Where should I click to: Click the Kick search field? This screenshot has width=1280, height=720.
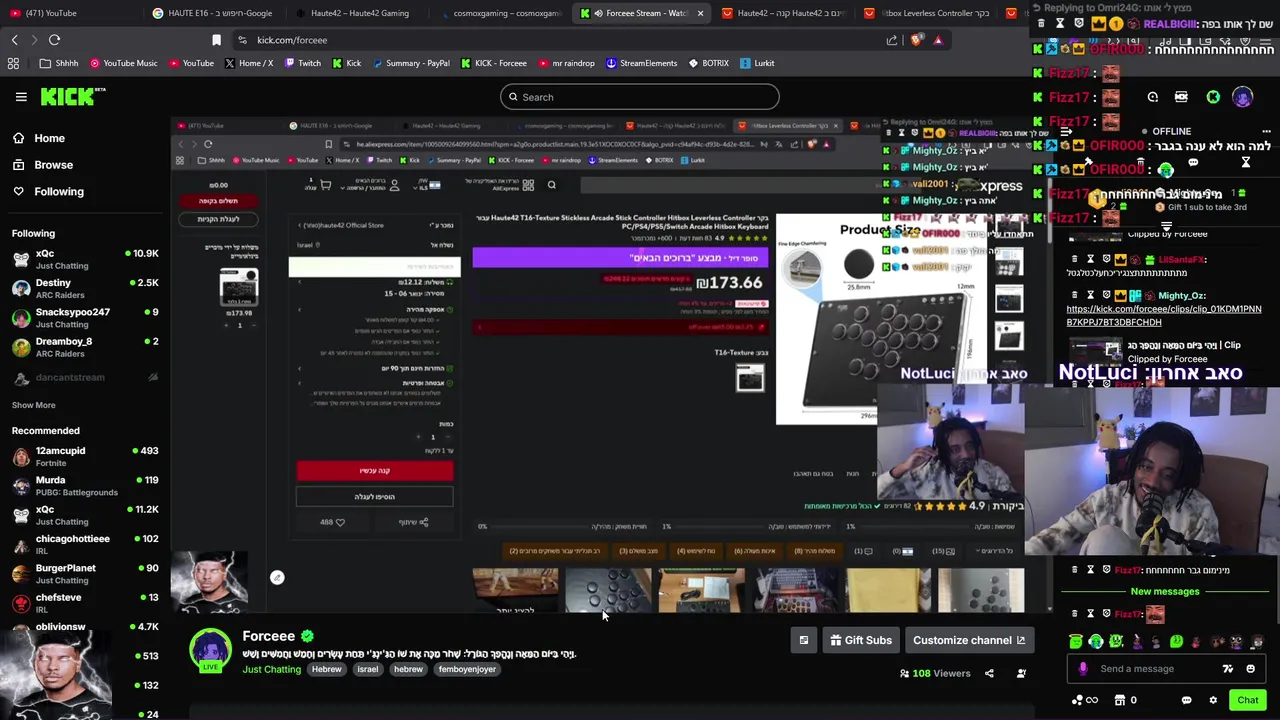pyautogui.click(x=640, y=97)
